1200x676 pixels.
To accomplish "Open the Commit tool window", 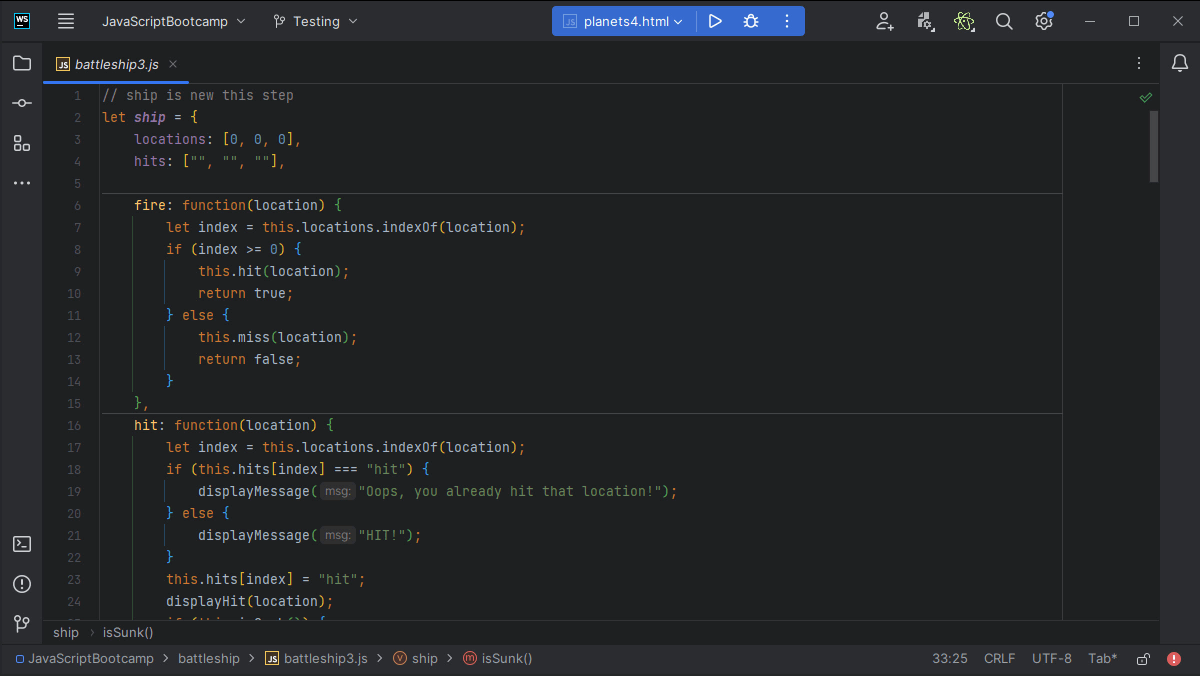I will [21, 103].
